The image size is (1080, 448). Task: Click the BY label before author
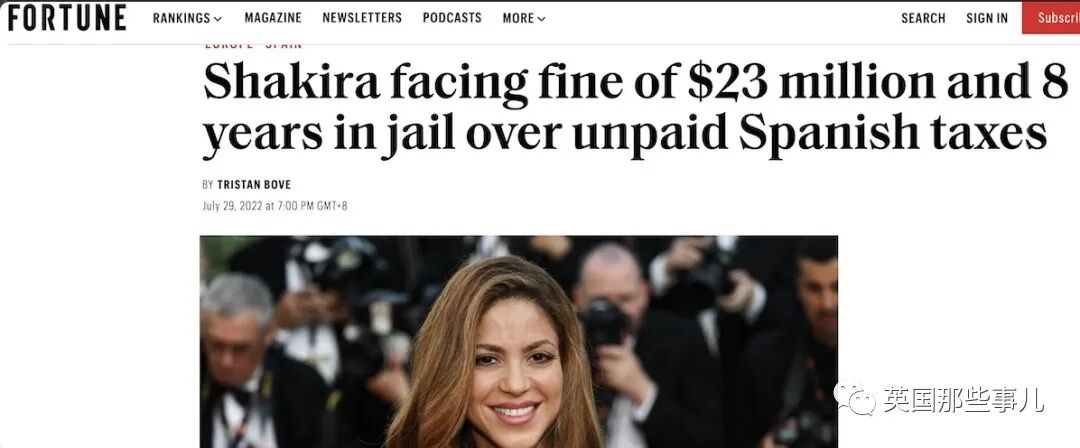208,185
